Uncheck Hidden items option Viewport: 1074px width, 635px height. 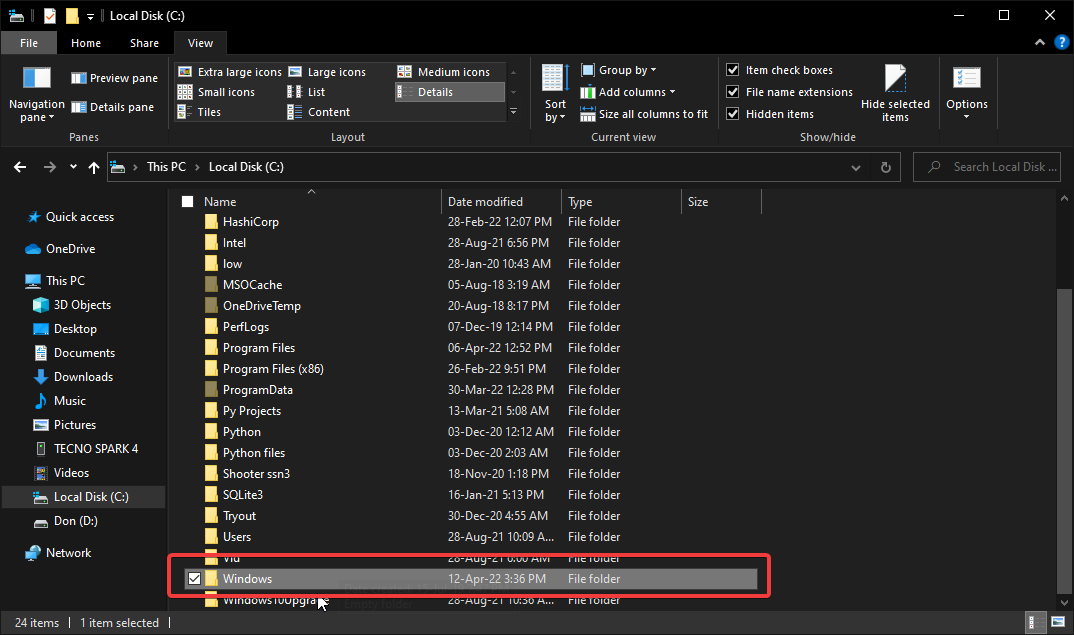pos(732,114)
